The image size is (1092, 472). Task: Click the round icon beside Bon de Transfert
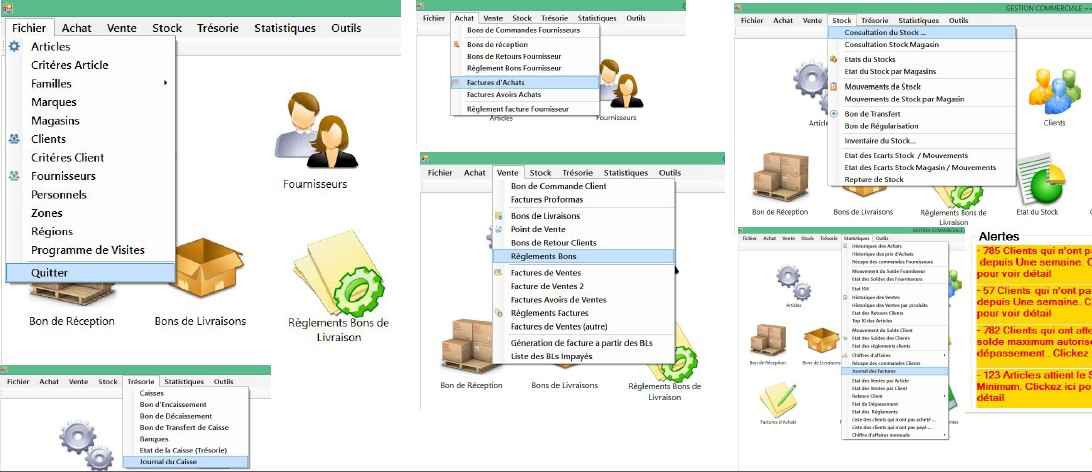pyautogui.click(x=835, y=114)
